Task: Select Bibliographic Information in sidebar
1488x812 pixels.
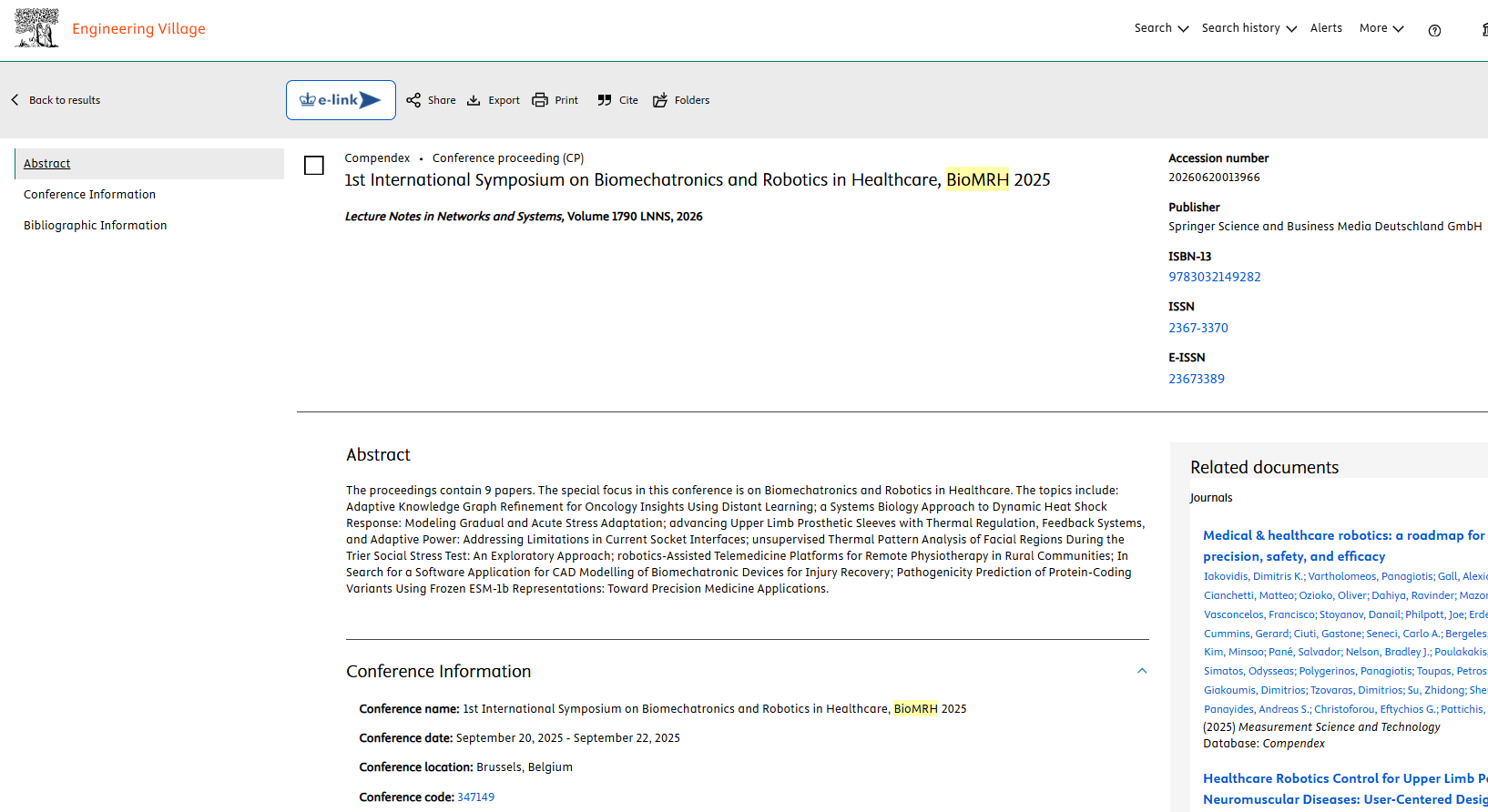Action: coord(96,226)
